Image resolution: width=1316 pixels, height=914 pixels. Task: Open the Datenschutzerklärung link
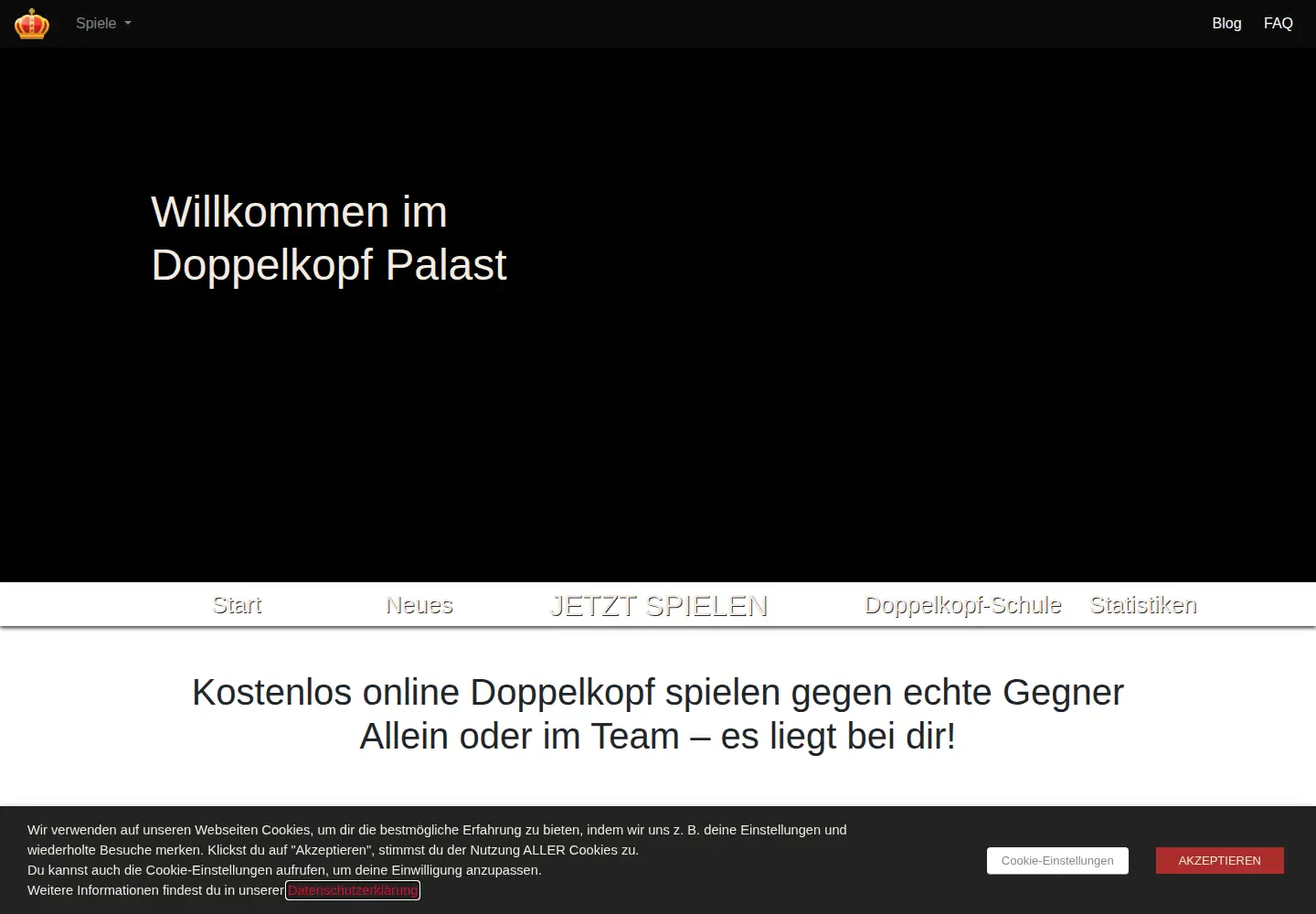coord(353,890)
